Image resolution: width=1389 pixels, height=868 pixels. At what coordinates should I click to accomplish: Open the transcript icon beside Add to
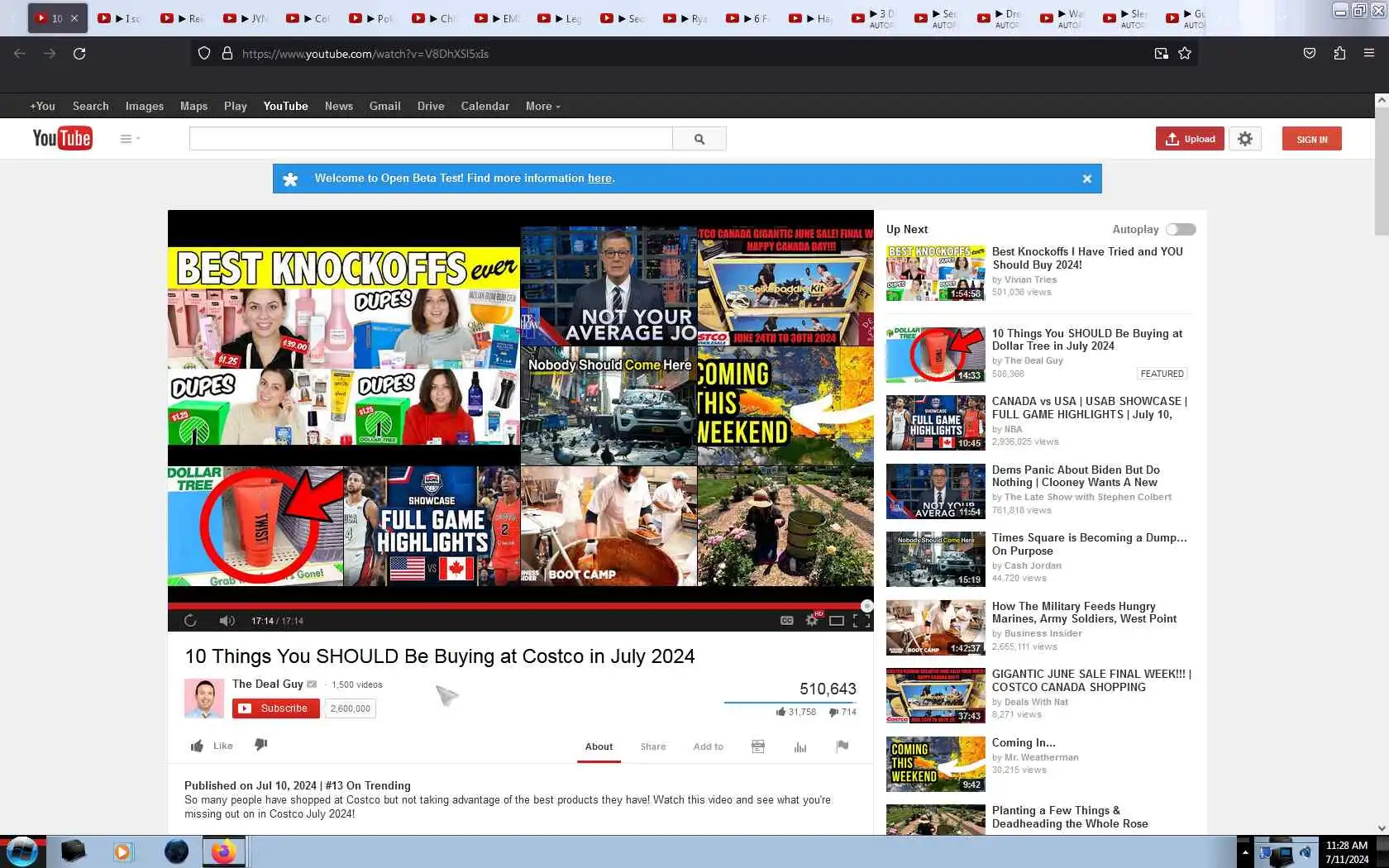point(757,746)
